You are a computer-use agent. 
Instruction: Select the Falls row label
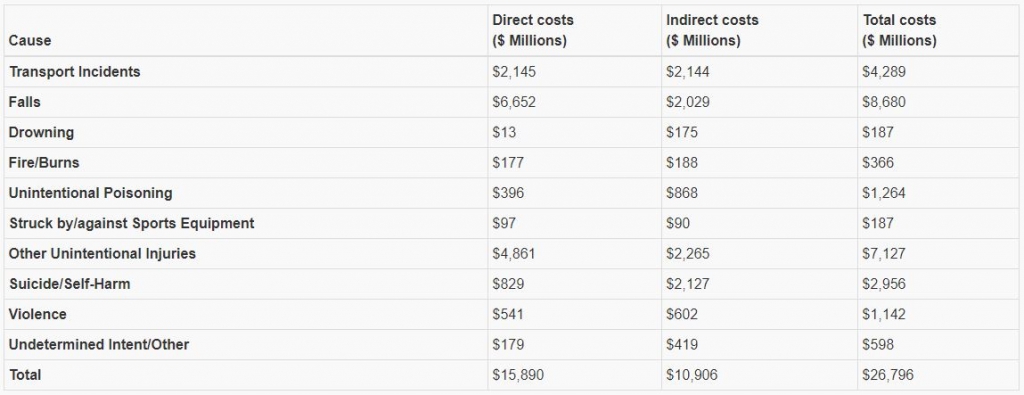tap(25, 103)
